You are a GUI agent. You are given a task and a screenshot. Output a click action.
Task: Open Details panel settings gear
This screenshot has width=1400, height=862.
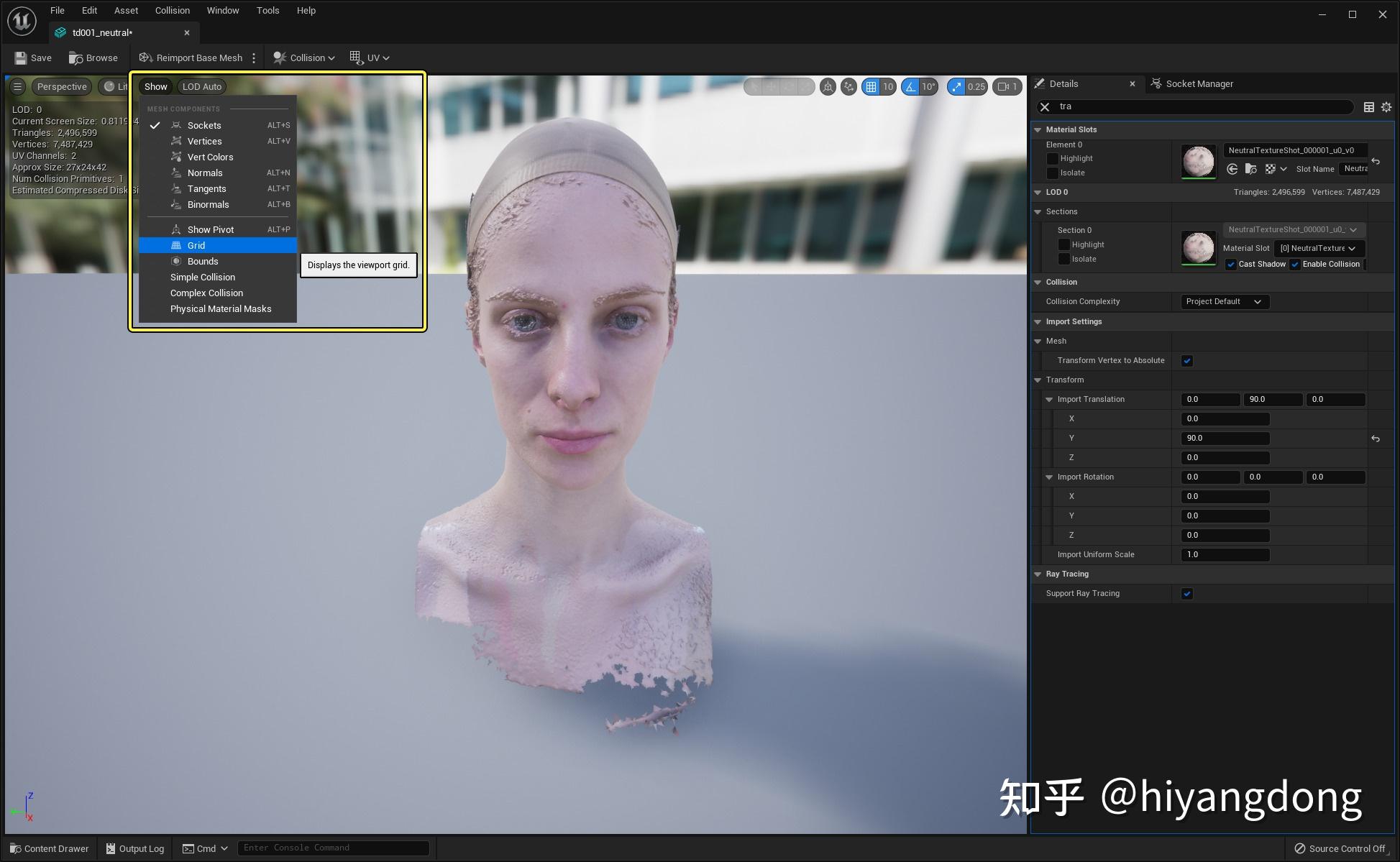[x=1386, y=107]
